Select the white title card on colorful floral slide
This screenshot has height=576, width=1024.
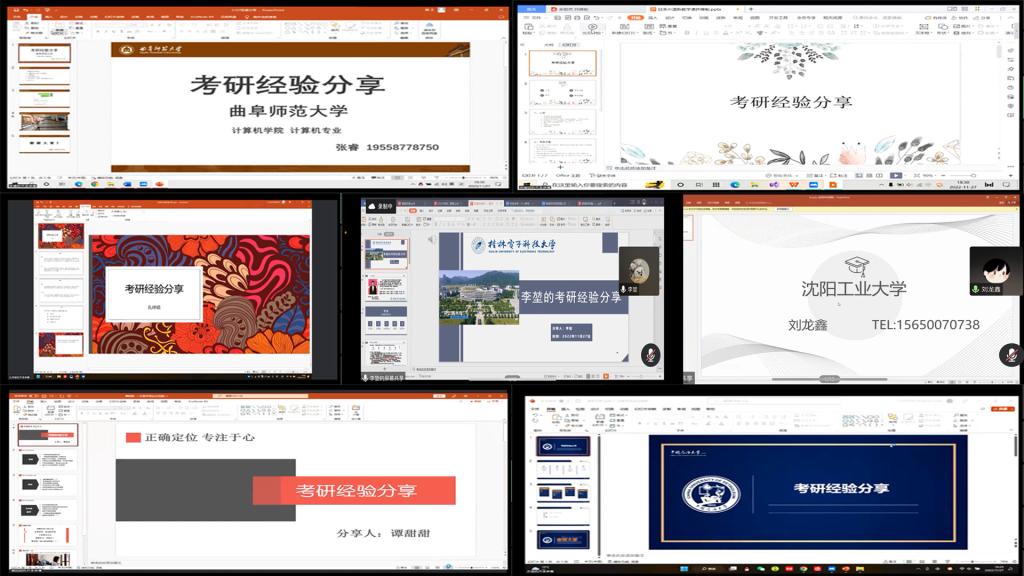[154, 292]
